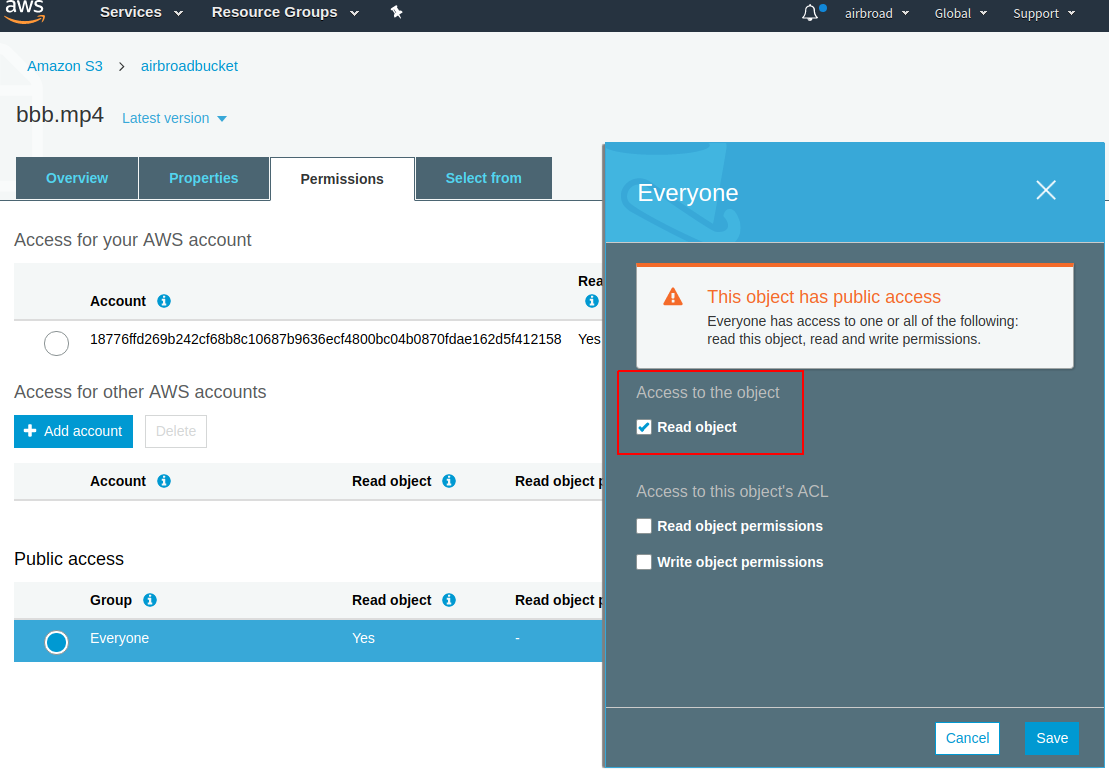This screenshot has width=1109, height=772.
Task: Pin a service using the pushpin icon
Action: 397,12
